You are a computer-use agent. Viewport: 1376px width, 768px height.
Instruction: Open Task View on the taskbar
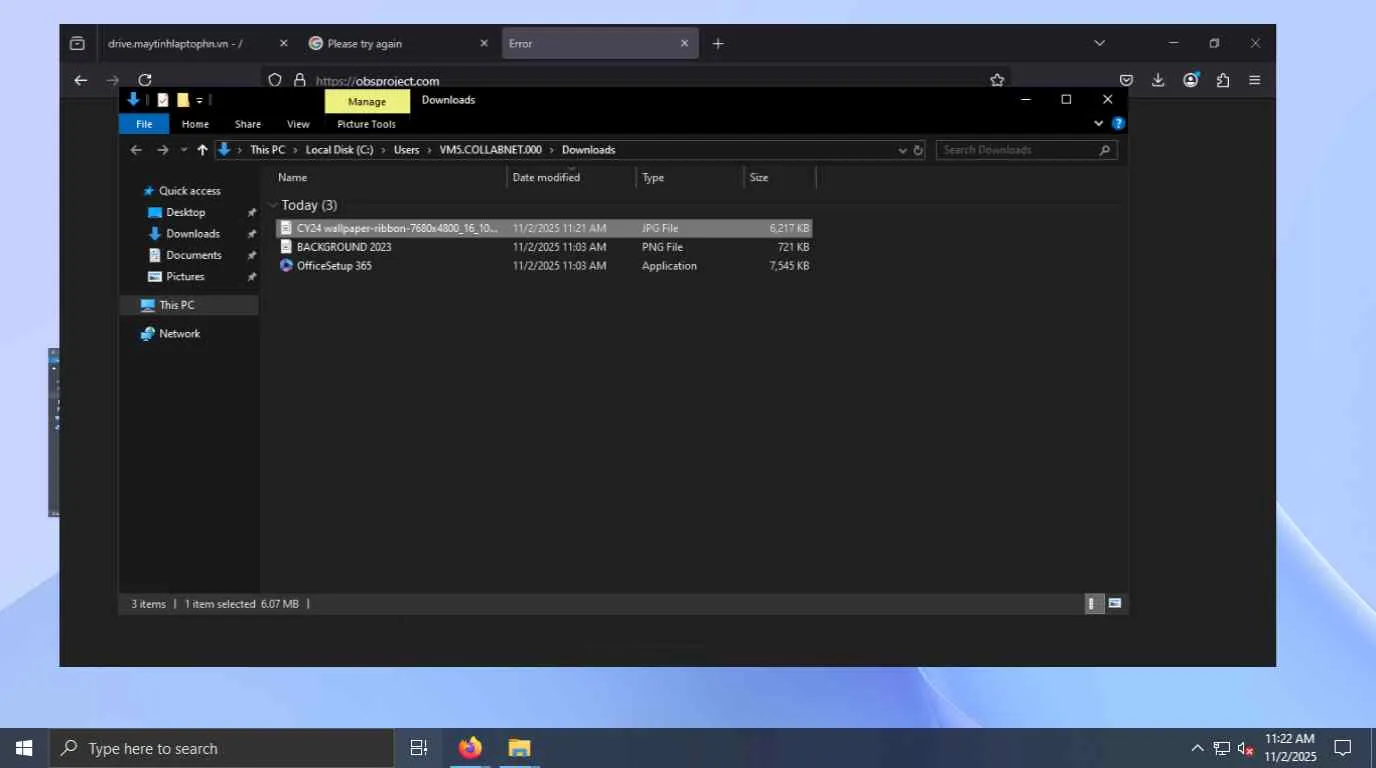pyautogui.click(x=419, y=748)
